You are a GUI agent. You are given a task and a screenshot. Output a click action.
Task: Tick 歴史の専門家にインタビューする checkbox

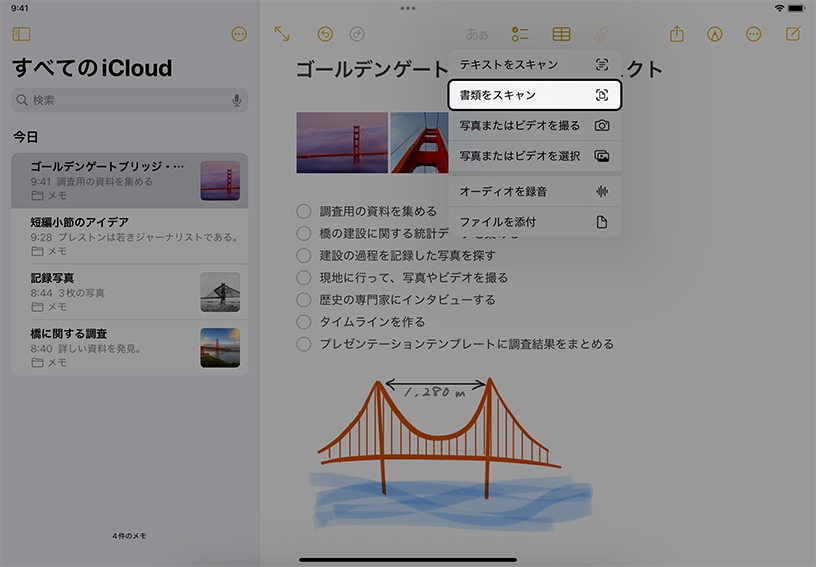point(304,300)
